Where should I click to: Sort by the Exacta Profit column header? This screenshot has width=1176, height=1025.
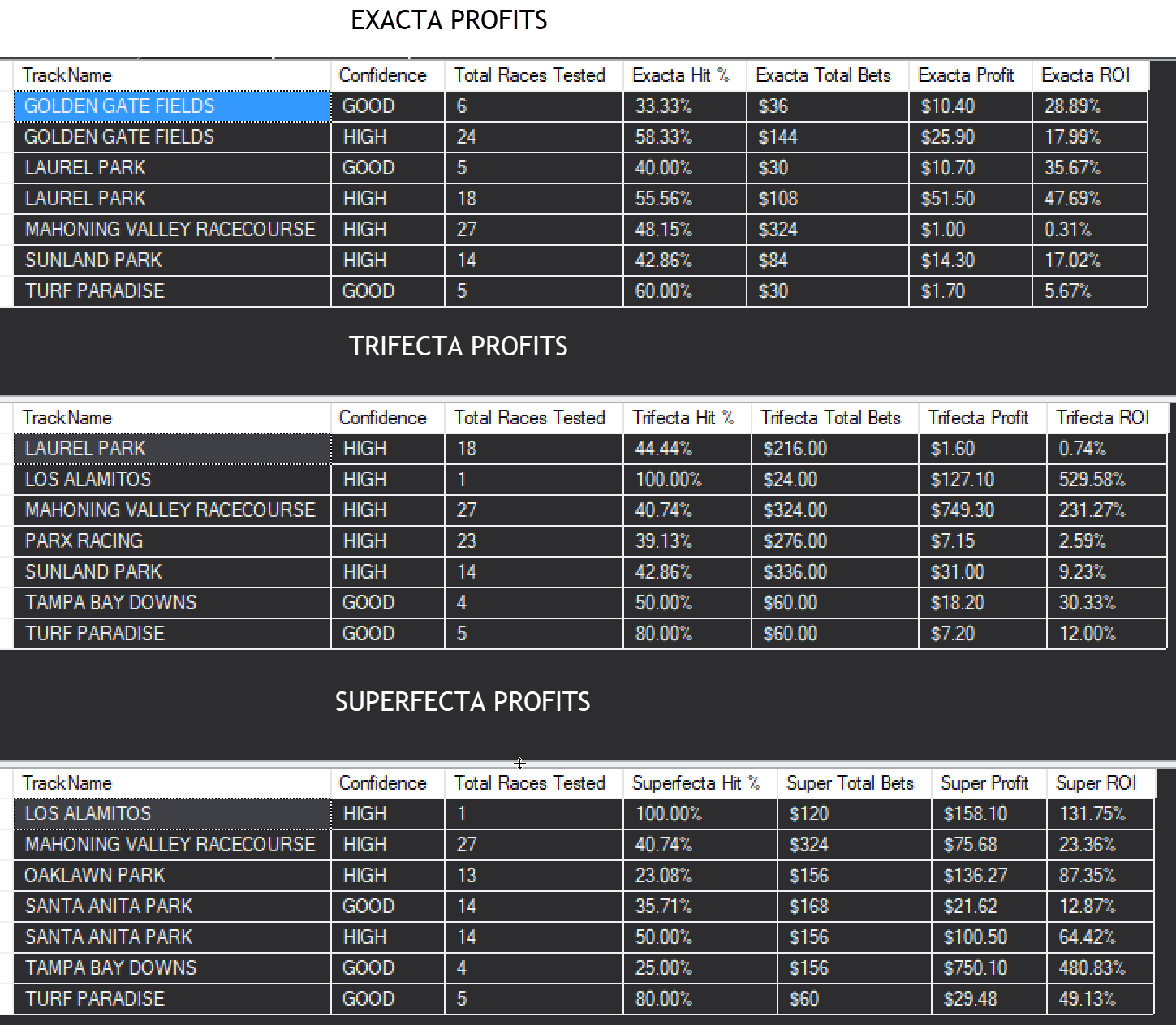click(970, 75)
